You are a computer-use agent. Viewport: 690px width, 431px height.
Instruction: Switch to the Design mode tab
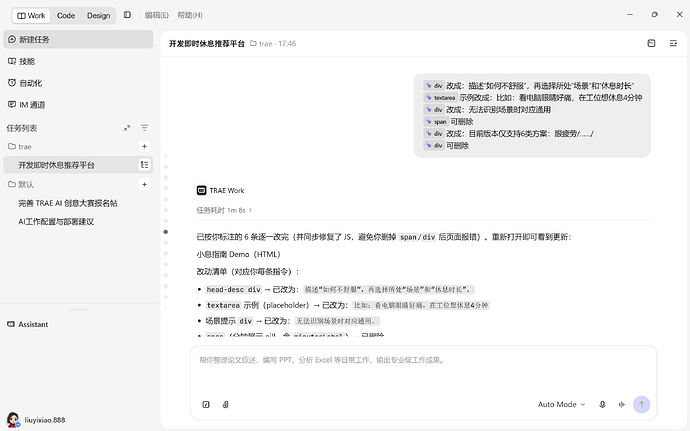point(98,15)
